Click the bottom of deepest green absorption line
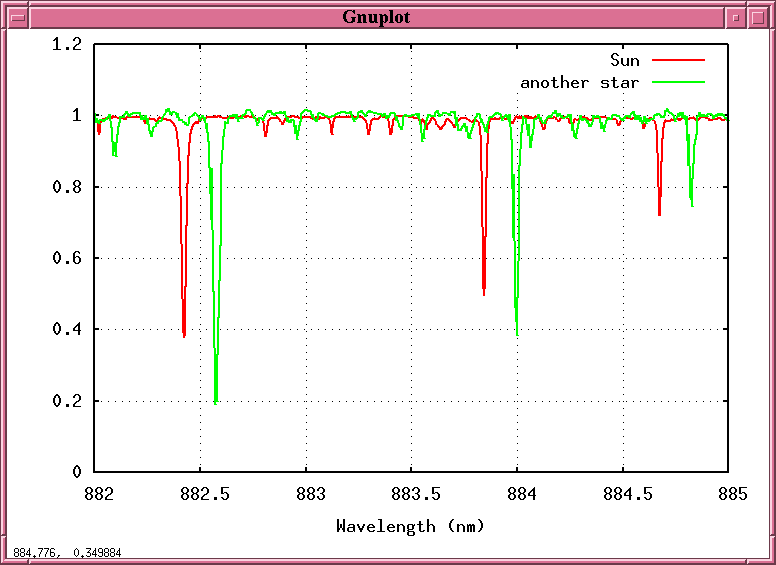776x565 pixels. pyautogui.click(x=216, y=402)
